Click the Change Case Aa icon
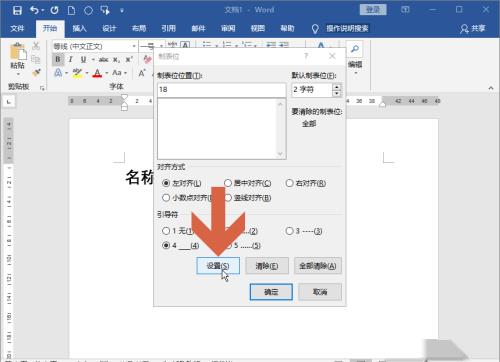 point(117,73)
